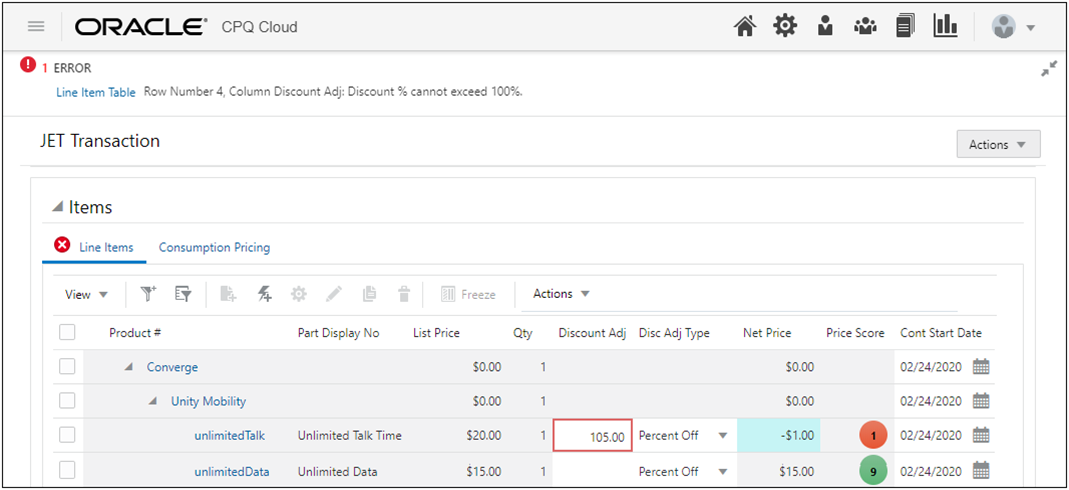The image size is (1069, 490).
Task: Click the Converge Cont Start Date field
Action: [931, 367]
